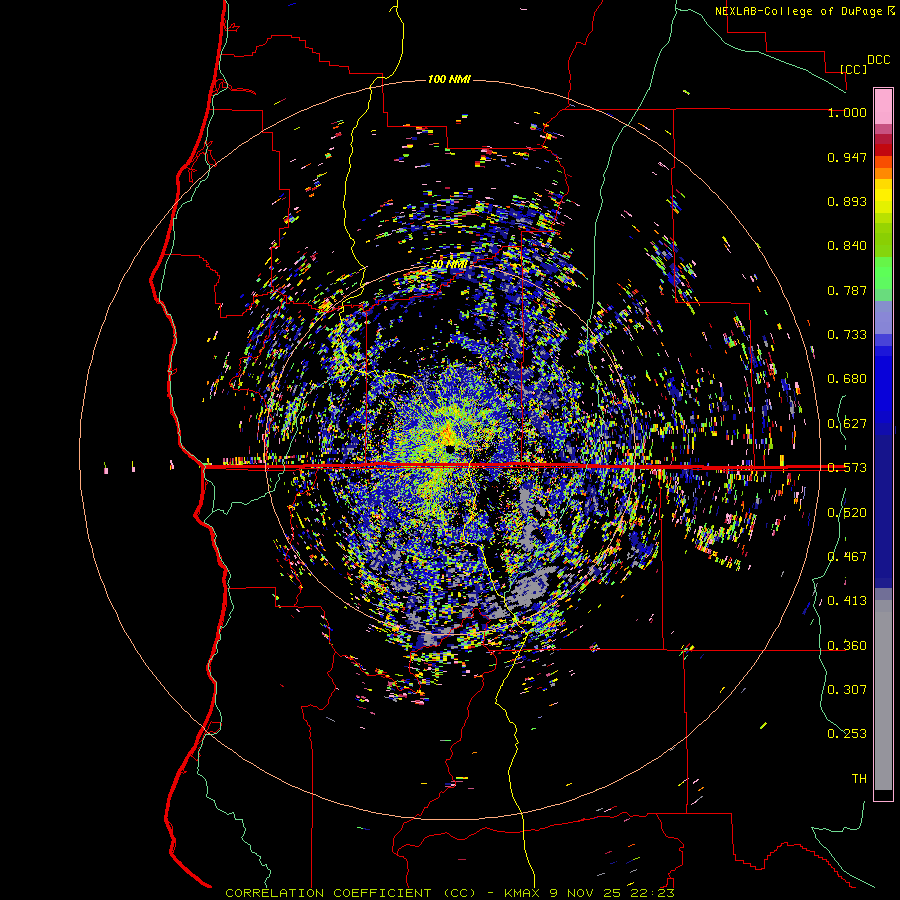Click the 0.307 scale value
Screen dimensions: 900x900
(x=847, y=690)
